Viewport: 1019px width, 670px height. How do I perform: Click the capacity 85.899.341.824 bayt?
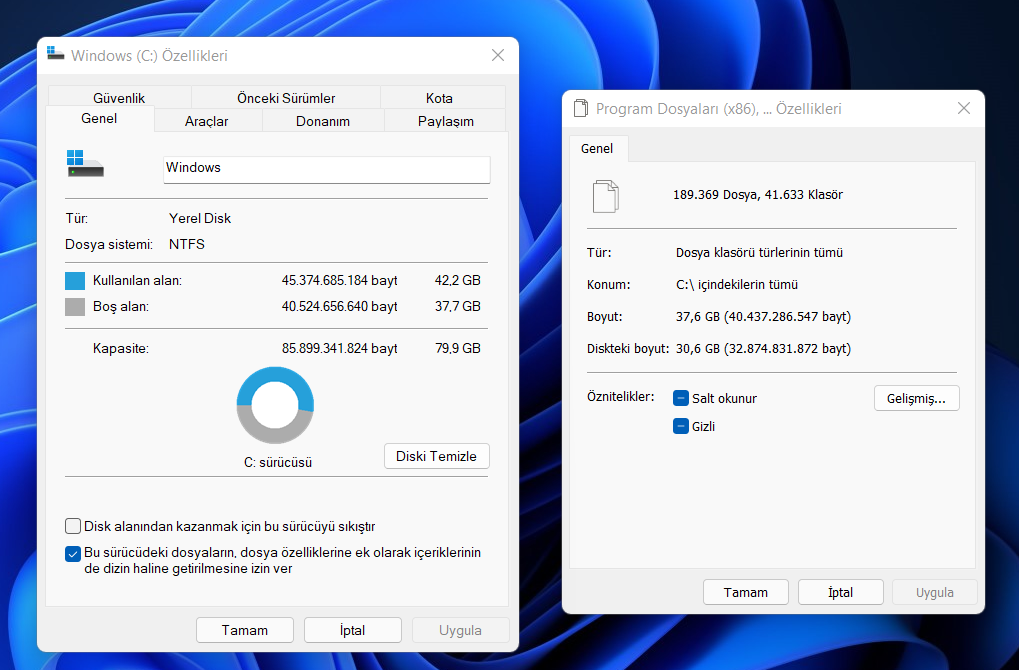[x=339, y=348]
